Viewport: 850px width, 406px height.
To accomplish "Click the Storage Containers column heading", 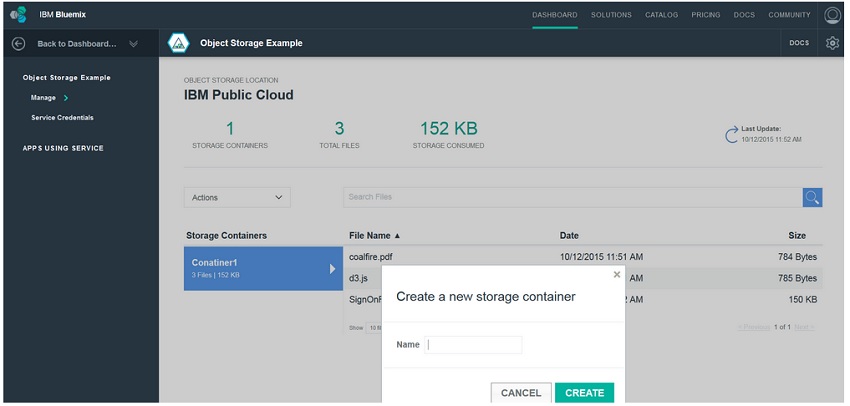I will 227,236.
